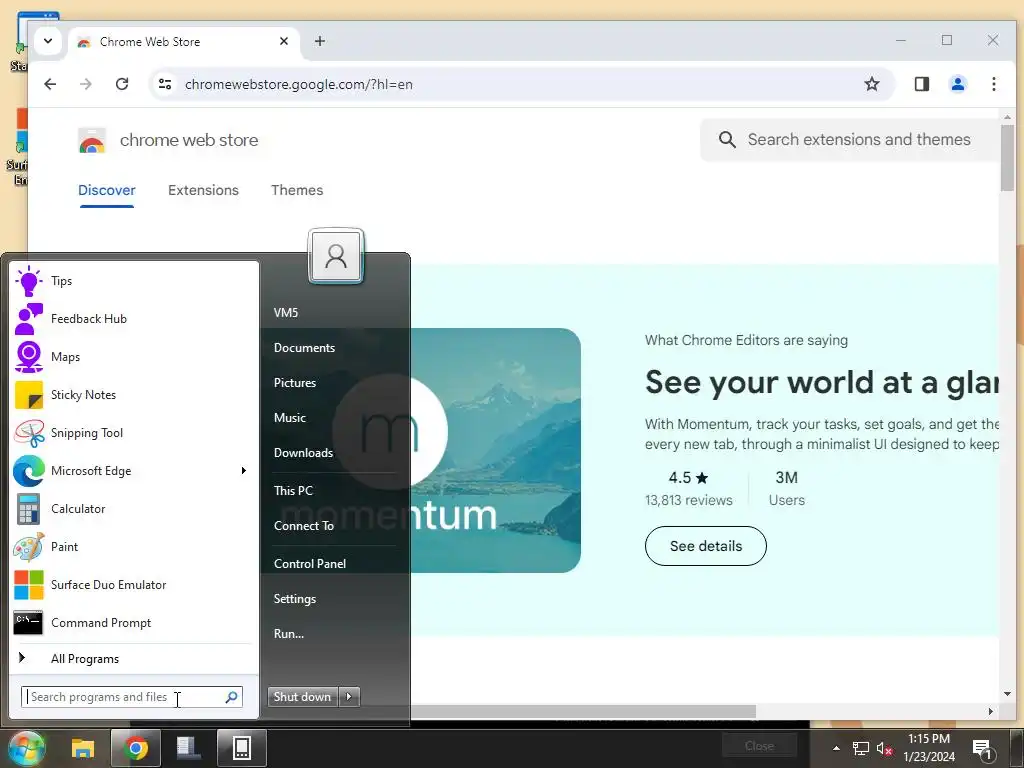Open Downloads from Start menu
Viewport: 1024px width, 768px height.
coord(304,453)
